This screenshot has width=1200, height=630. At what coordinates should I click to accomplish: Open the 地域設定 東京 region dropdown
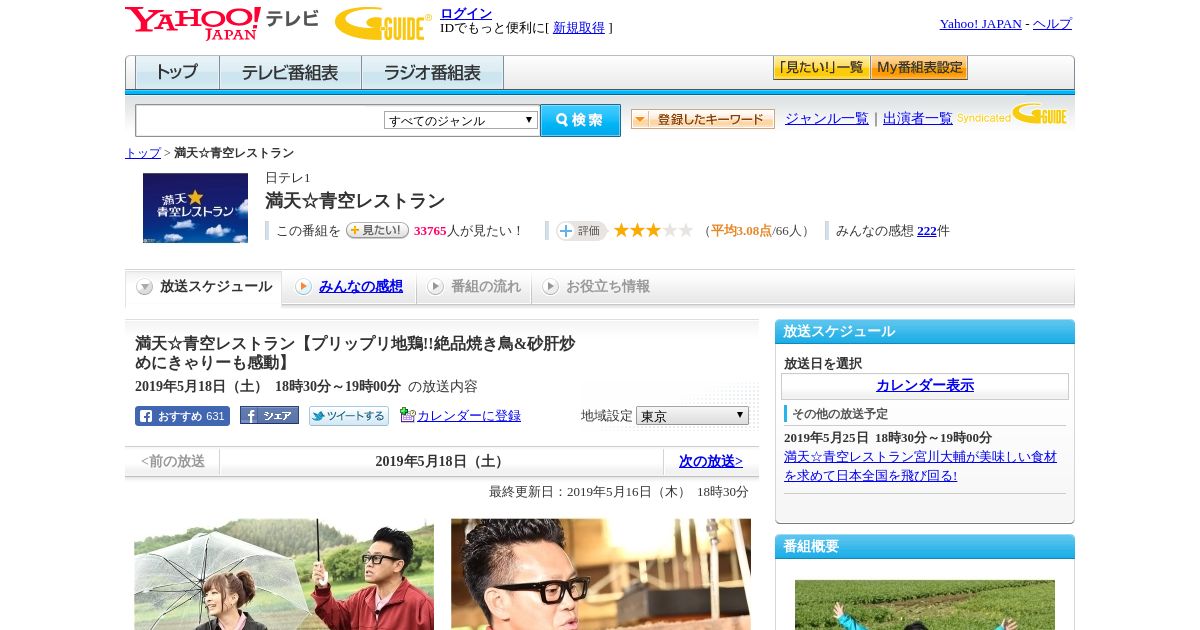click(692, 415)
